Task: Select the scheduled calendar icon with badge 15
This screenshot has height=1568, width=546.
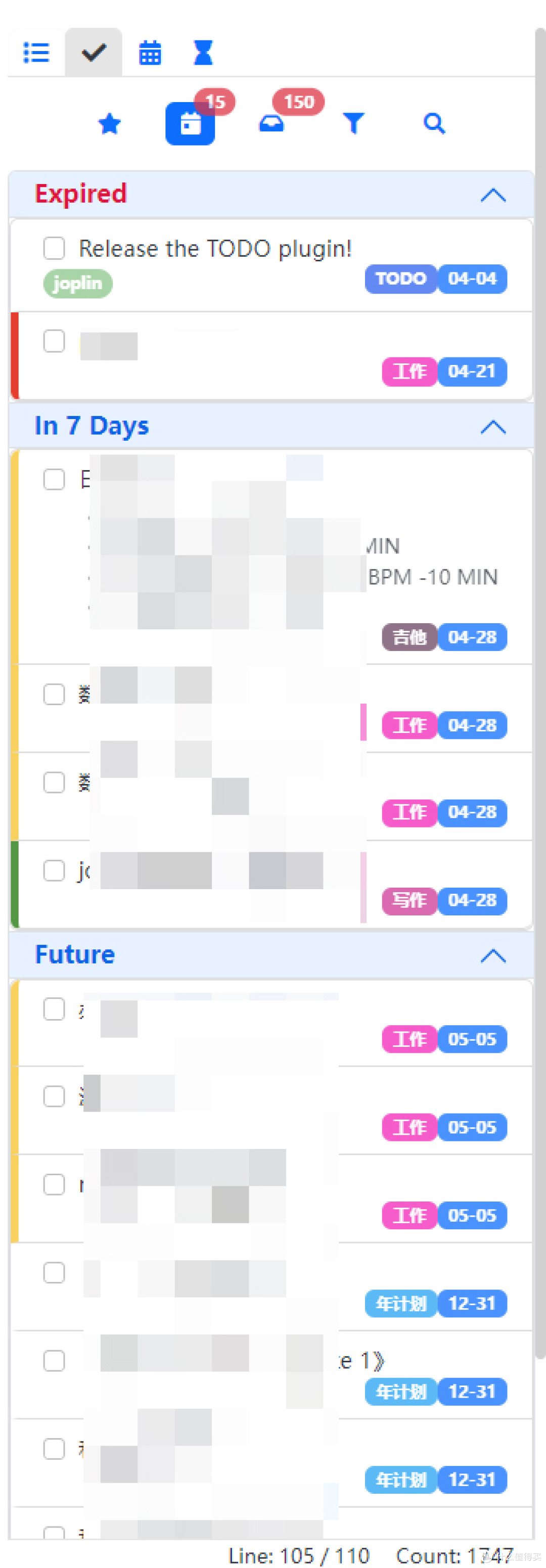Action: click(190, 123)
